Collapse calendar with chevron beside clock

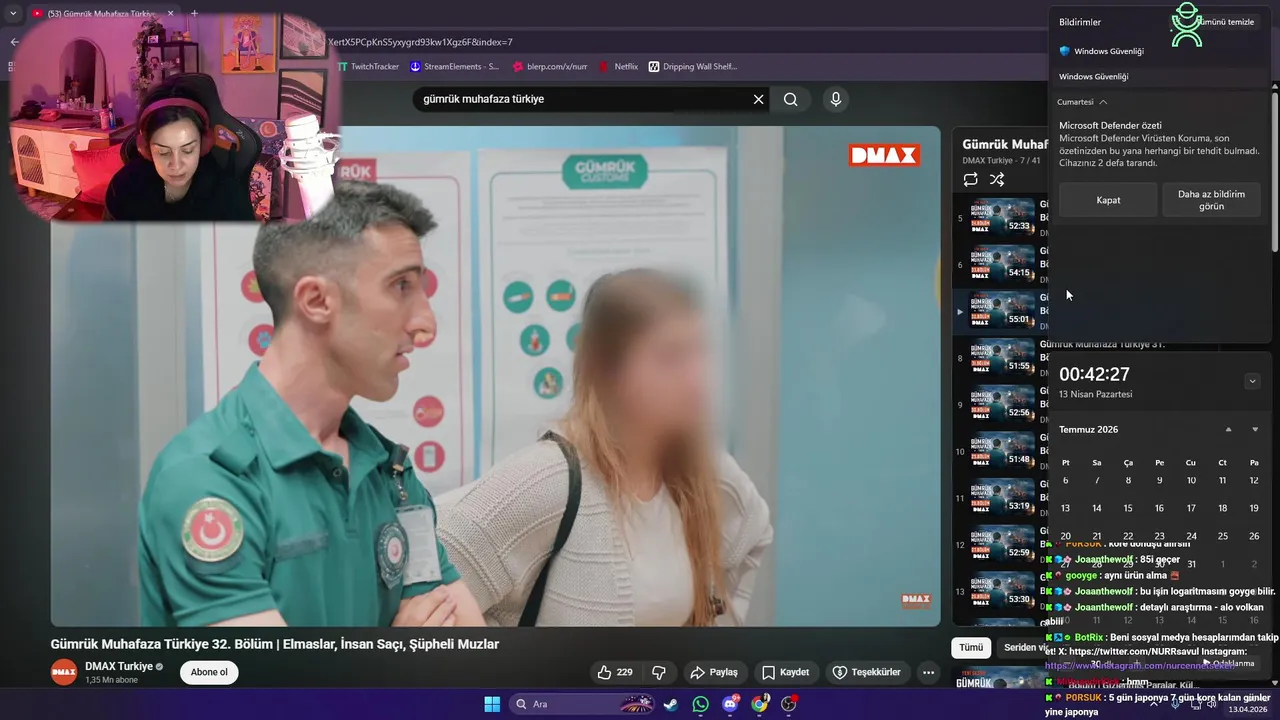click(1252, 381)
